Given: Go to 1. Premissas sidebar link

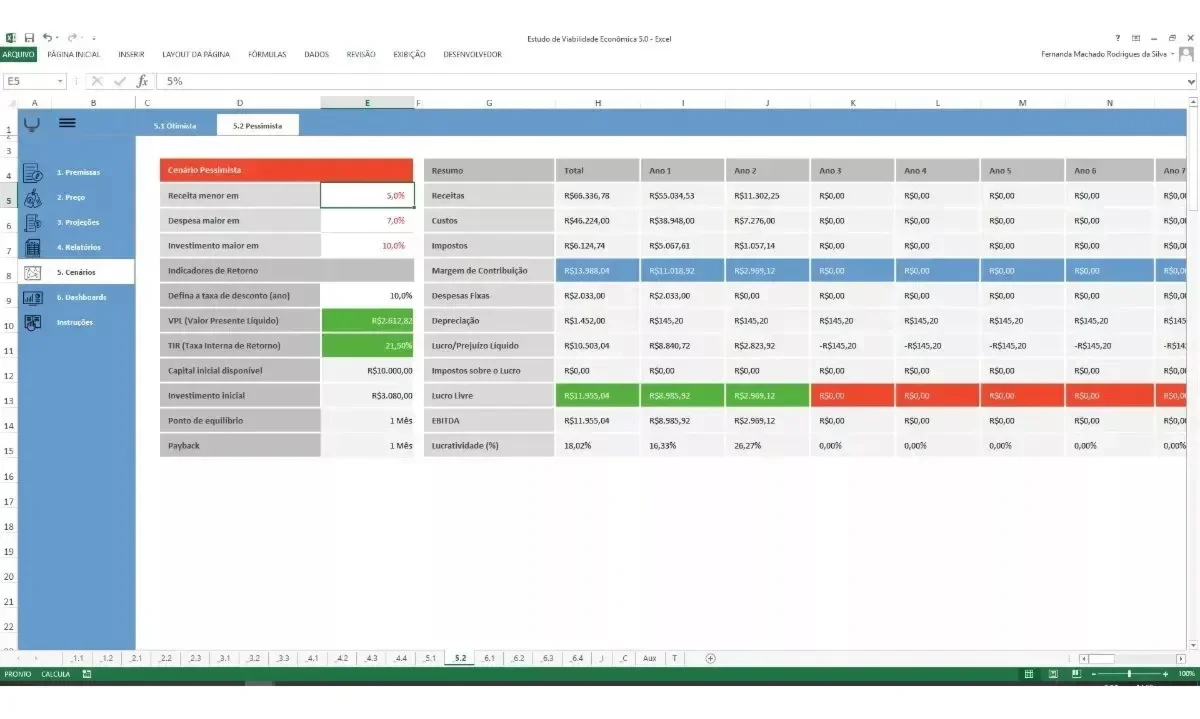Looking at the screenshot, I should (x=78, y=172).
